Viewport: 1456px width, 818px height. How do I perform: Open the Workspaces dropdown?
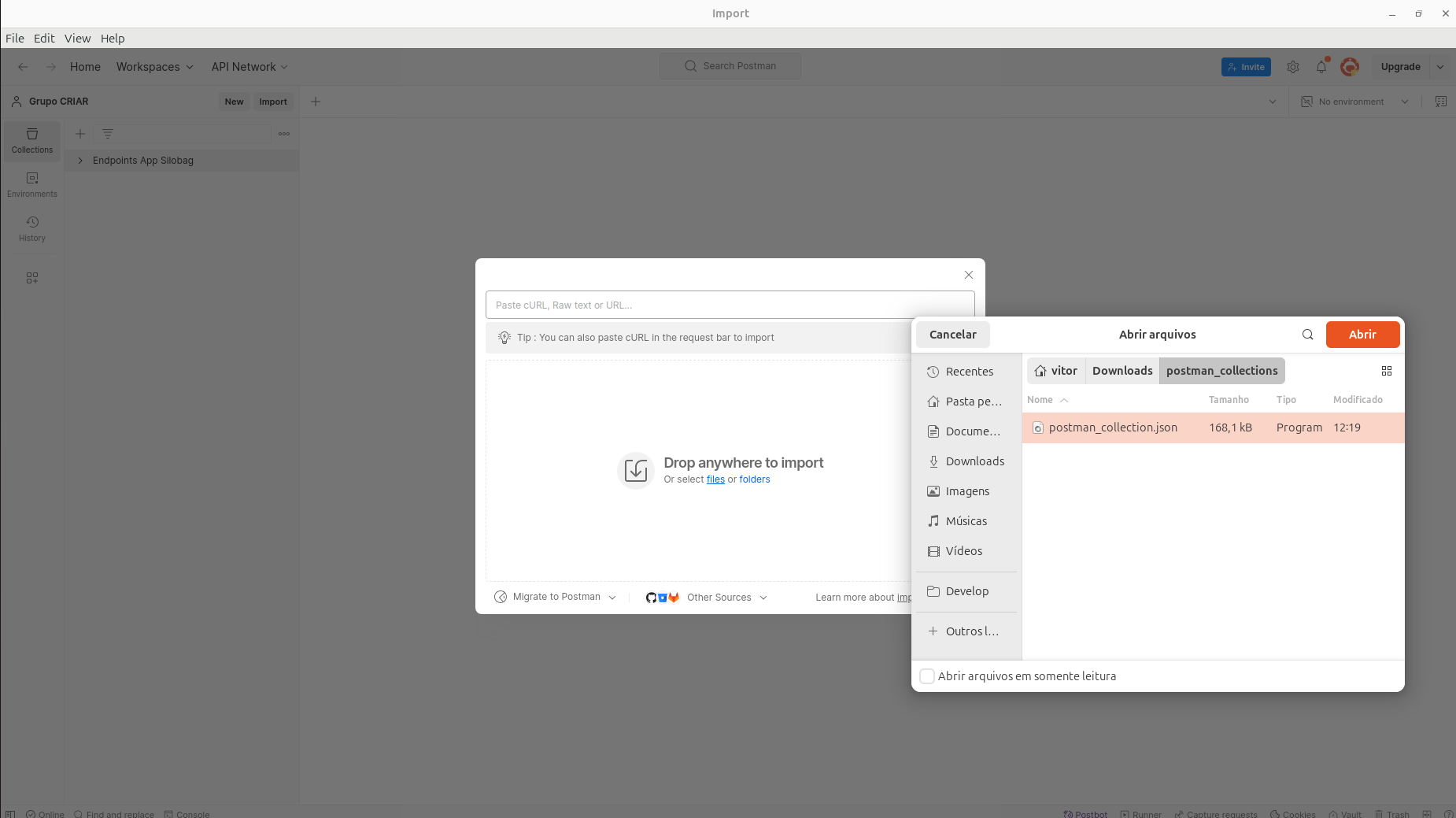pyautogui.click(x=154, y=67)
